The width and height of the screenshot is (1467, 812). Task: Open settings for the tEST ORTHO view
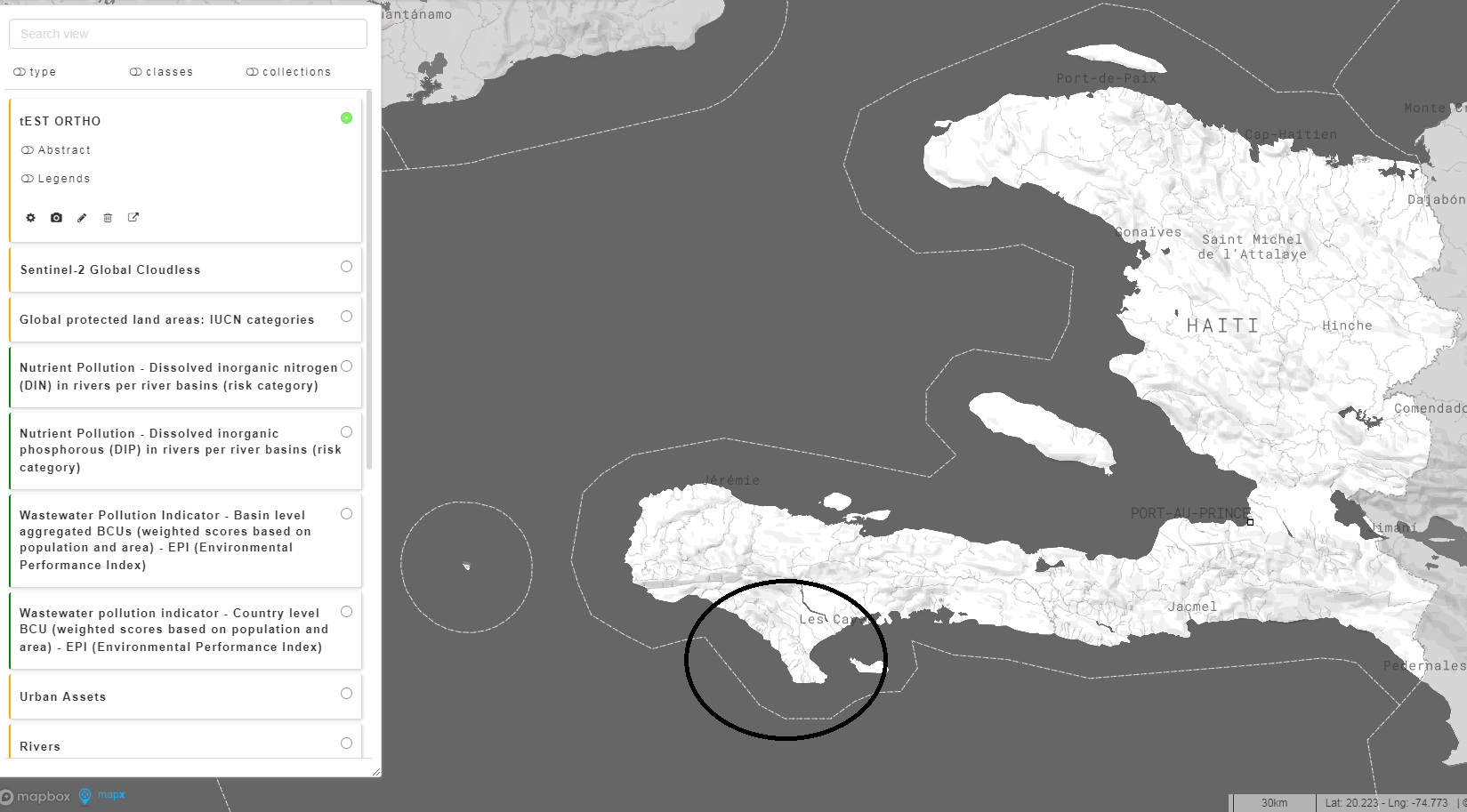point(30,218)
